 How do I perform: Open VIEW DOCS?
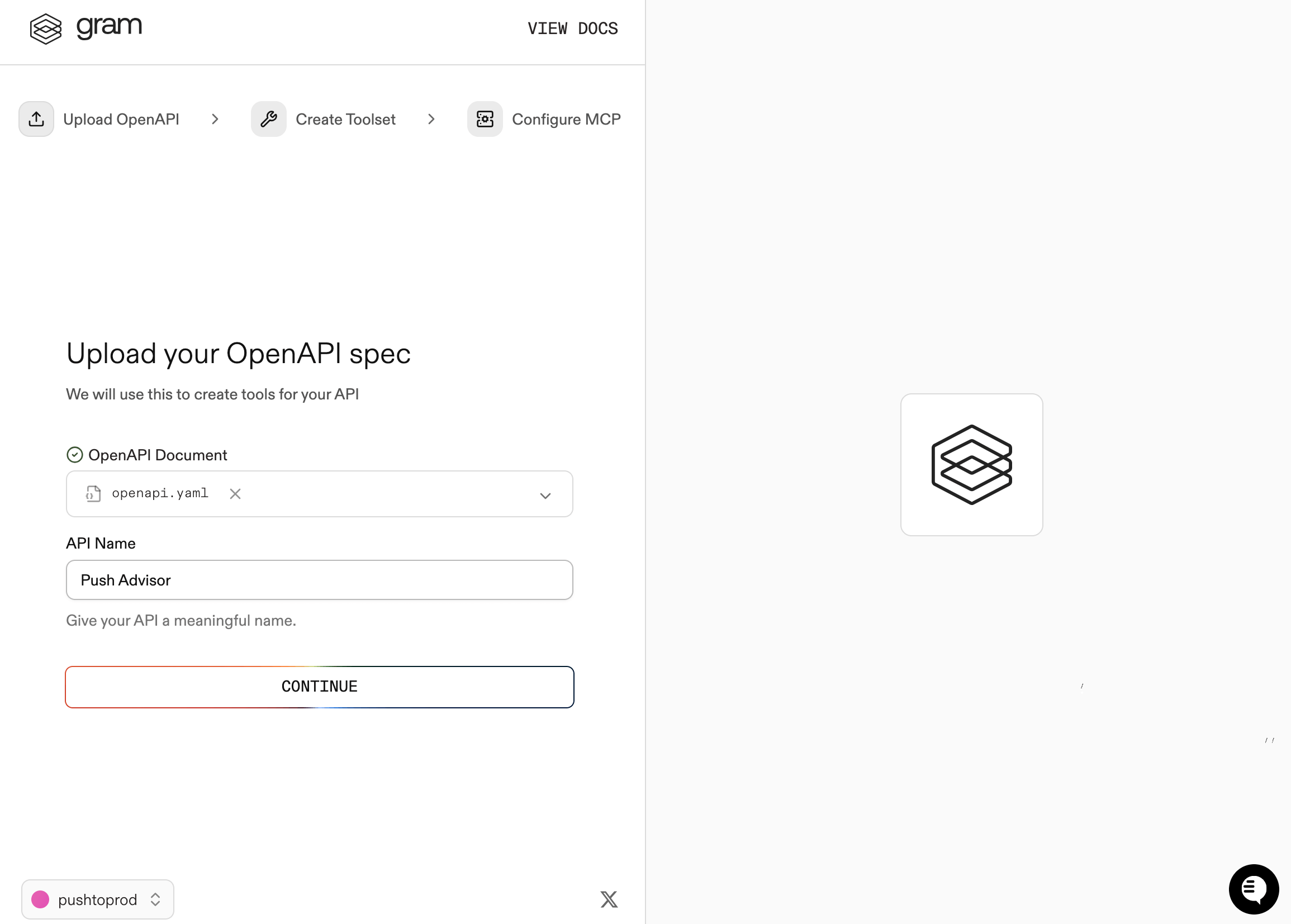(572, 28)
